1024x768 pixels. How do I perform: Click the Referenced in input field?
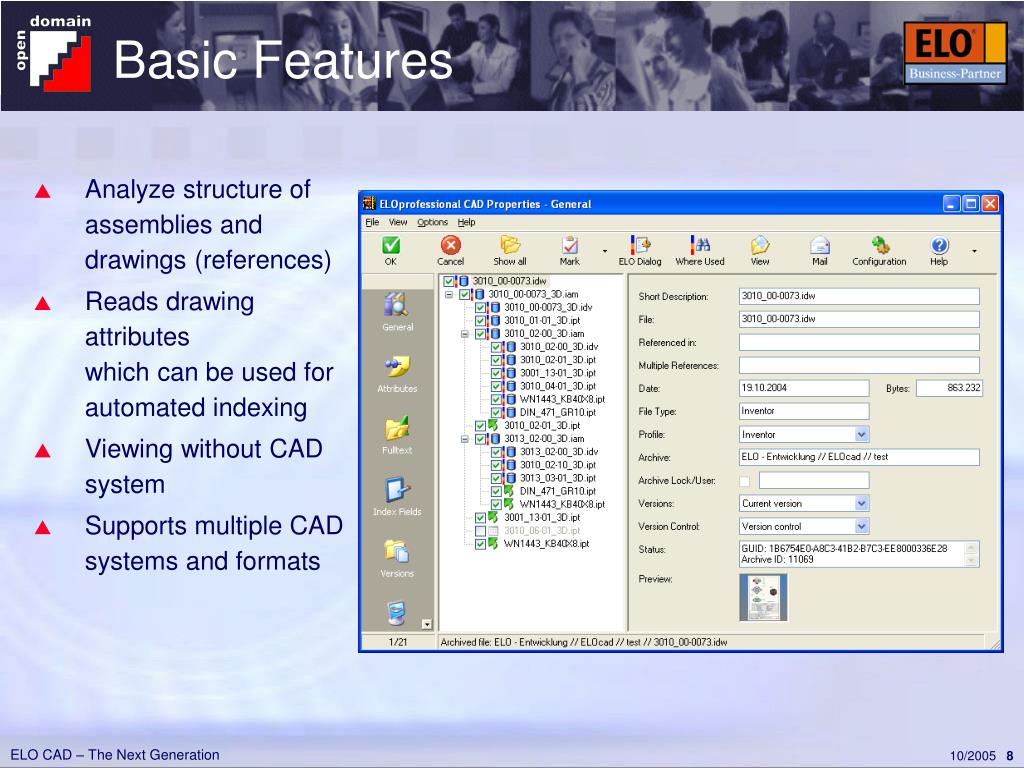859,342
